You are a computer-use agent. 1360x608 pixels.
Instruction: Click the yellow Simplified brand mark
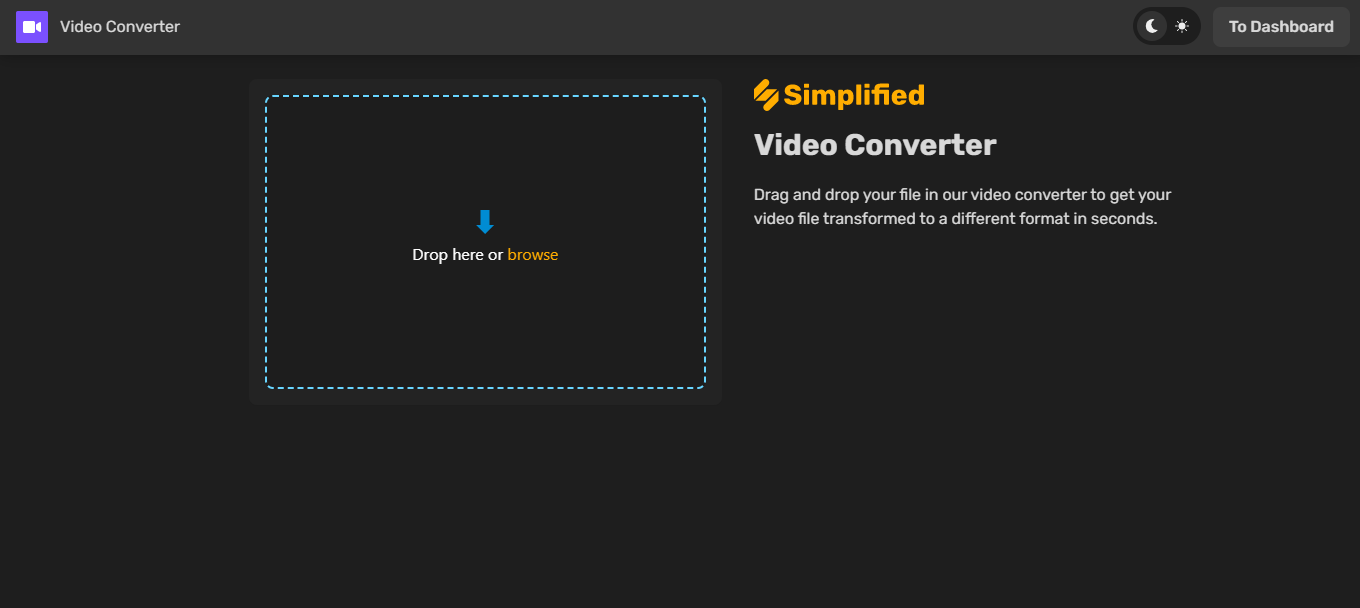point(766,93)
